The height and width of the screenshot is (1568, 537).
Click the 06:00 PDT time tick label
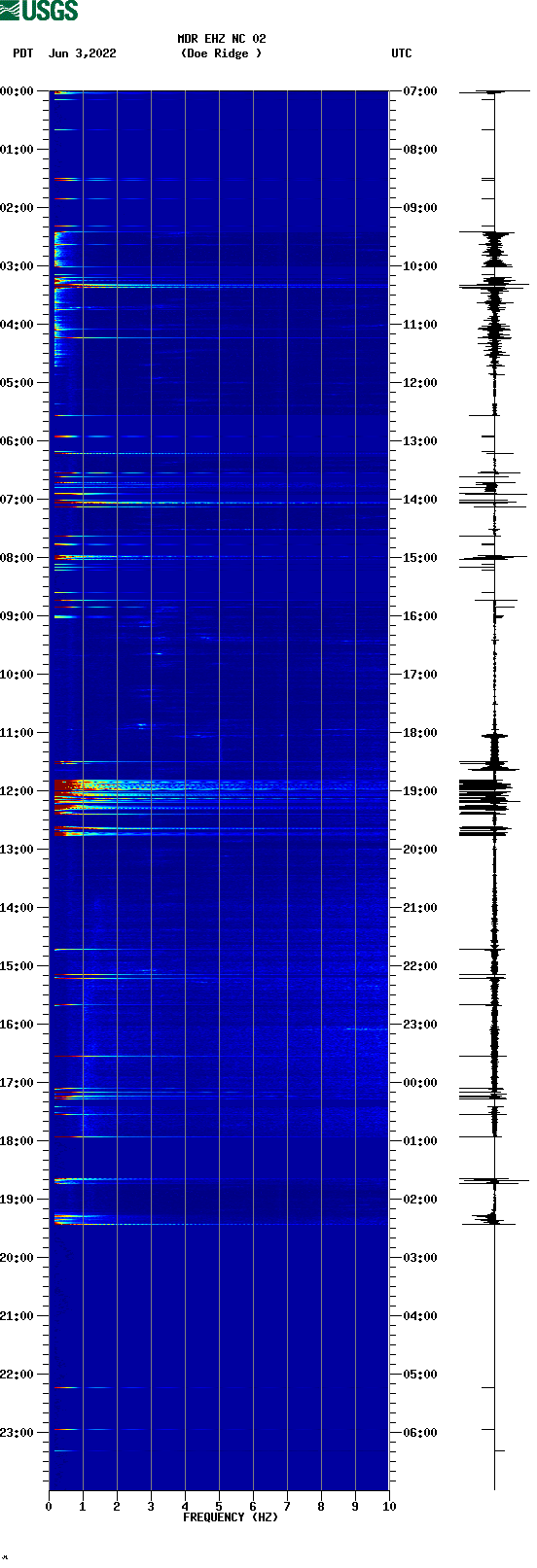pos(18,441)
